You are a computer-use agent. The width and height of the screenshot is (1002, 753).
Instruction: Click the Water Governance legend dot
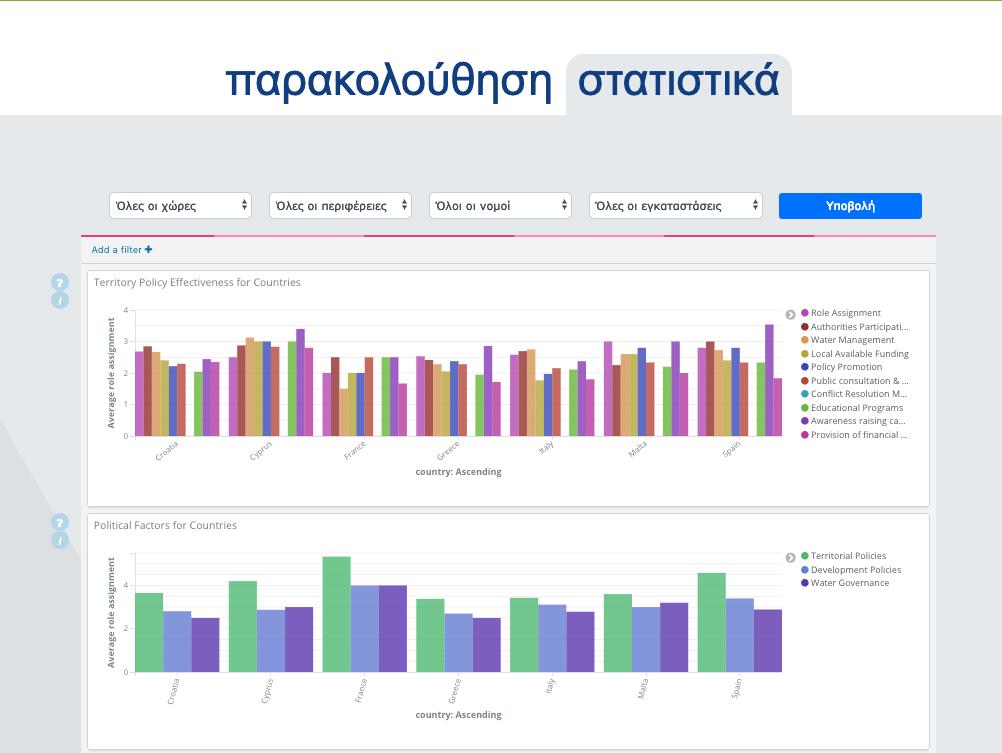[x=805, y=583]
